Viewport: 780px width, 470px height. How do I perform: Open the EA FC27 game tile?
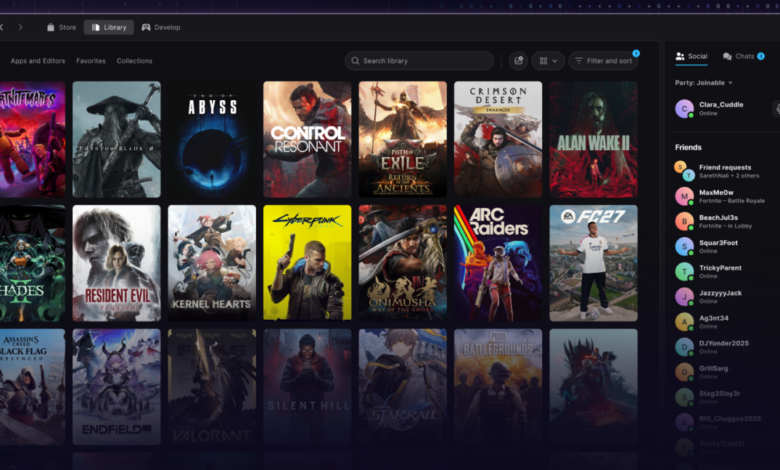[x=593, y=263]
